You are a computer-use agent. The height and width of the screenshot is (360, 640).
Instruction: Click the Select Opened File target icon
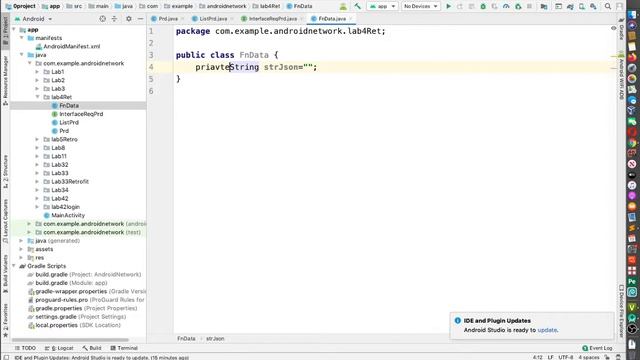[x=102, y=19]
